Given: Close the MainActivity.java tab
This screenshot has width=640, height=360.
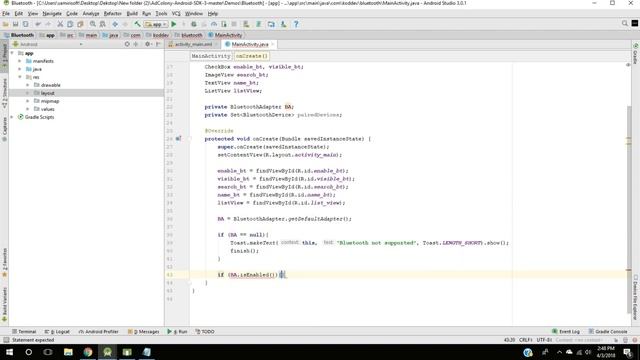Looking at the screenshot, I should click(273, 44).
